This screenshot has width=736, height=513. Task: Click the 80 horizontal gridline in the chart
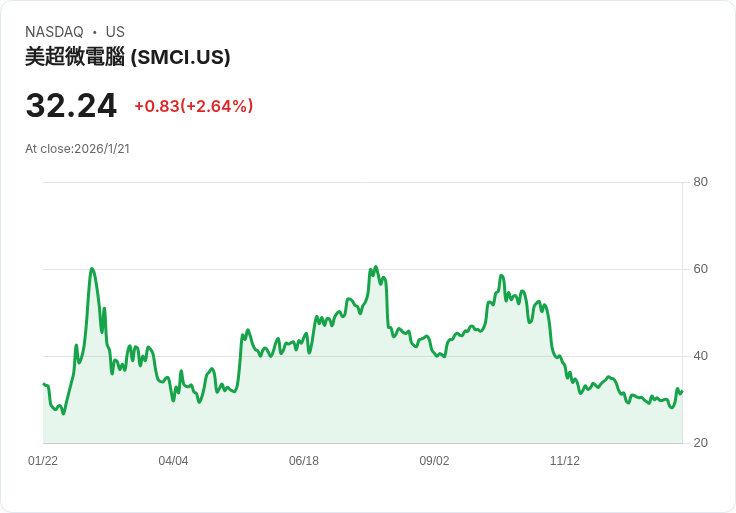(x=360, y=182)
